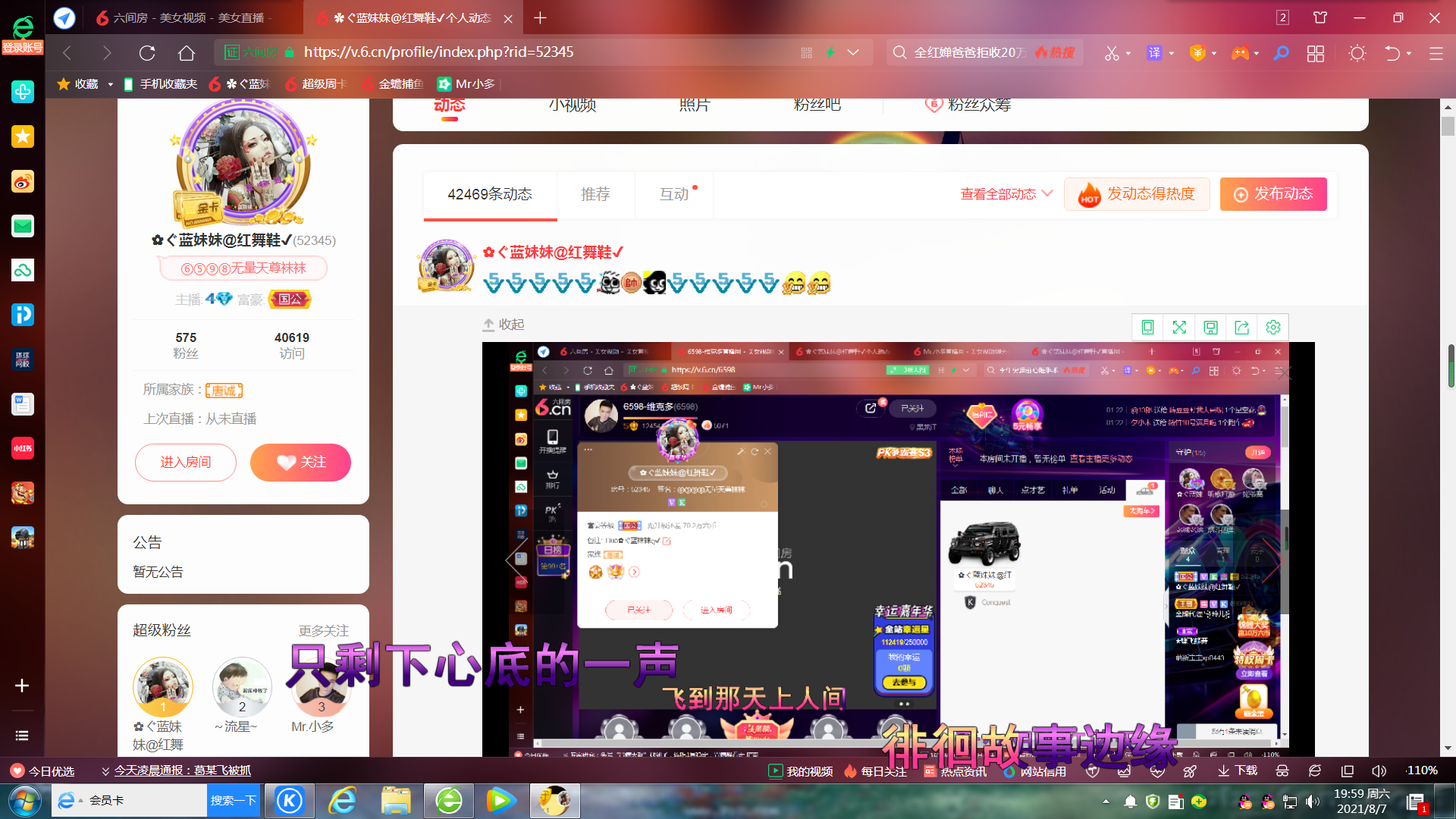Click the 110% zoom level control
Viewport: 1456px width, 819px height.
click(1422, 771)
